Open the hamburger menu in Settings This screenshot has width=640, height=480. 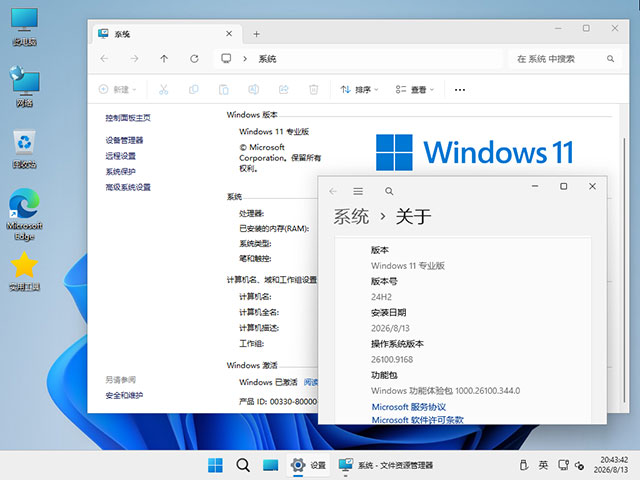[x=358, y=191]
